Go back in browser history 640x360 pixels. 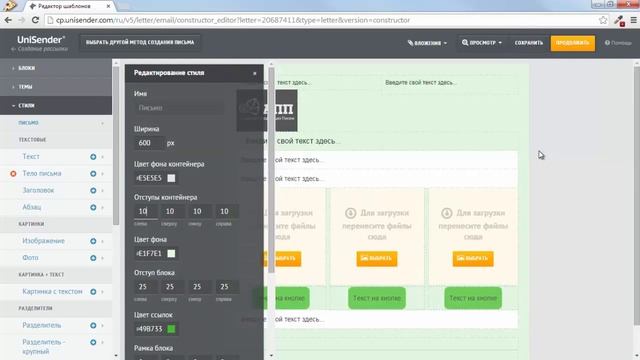pyautogui.click(x=8, y=20)
